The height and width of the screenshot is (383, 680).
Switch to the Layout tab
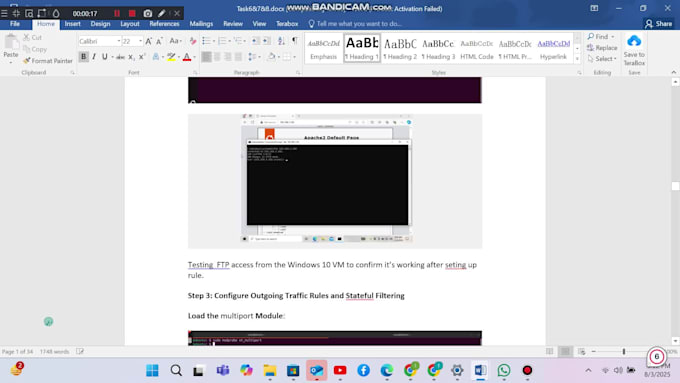(x=130, y=24)
